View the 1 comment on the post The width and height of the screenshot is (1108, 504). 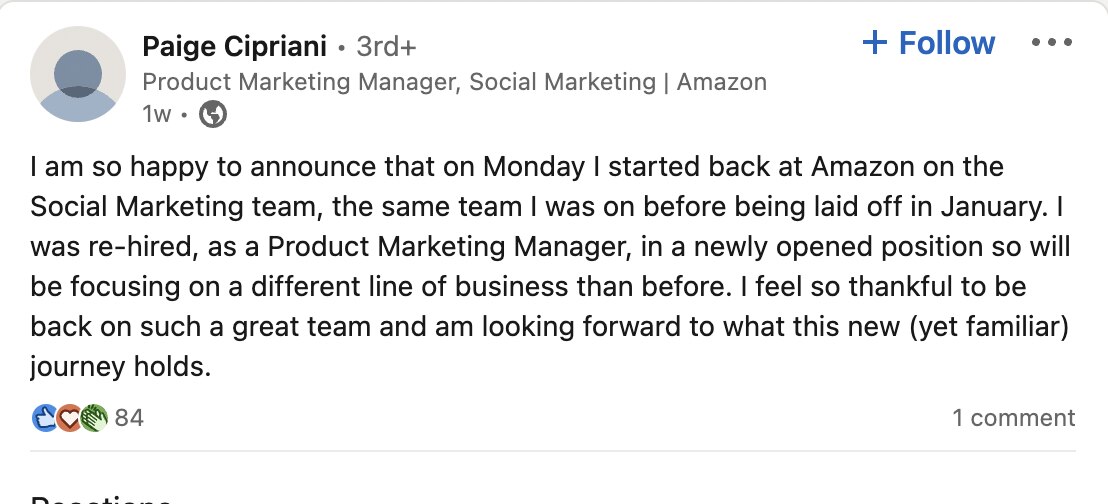pos(1013,418)
